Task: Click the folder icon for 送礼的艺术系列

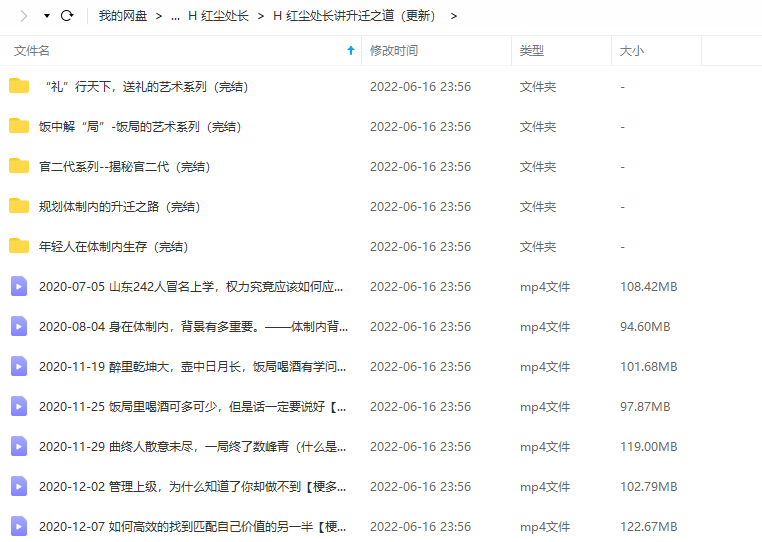Action: tap(19, 86)
